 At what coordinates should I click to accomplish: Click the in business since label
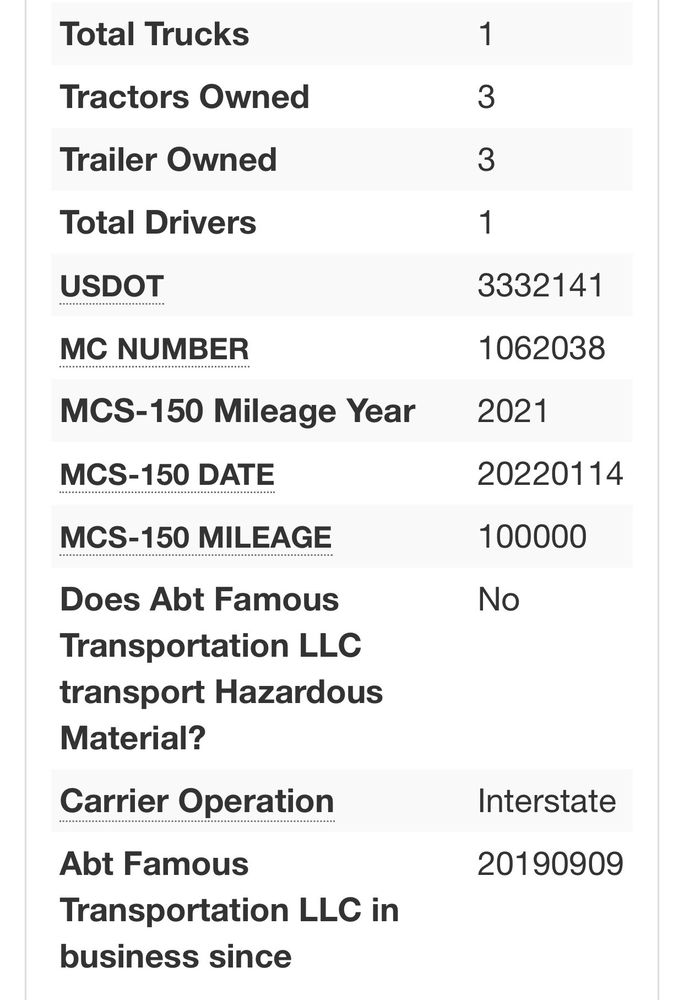(229, 910)
